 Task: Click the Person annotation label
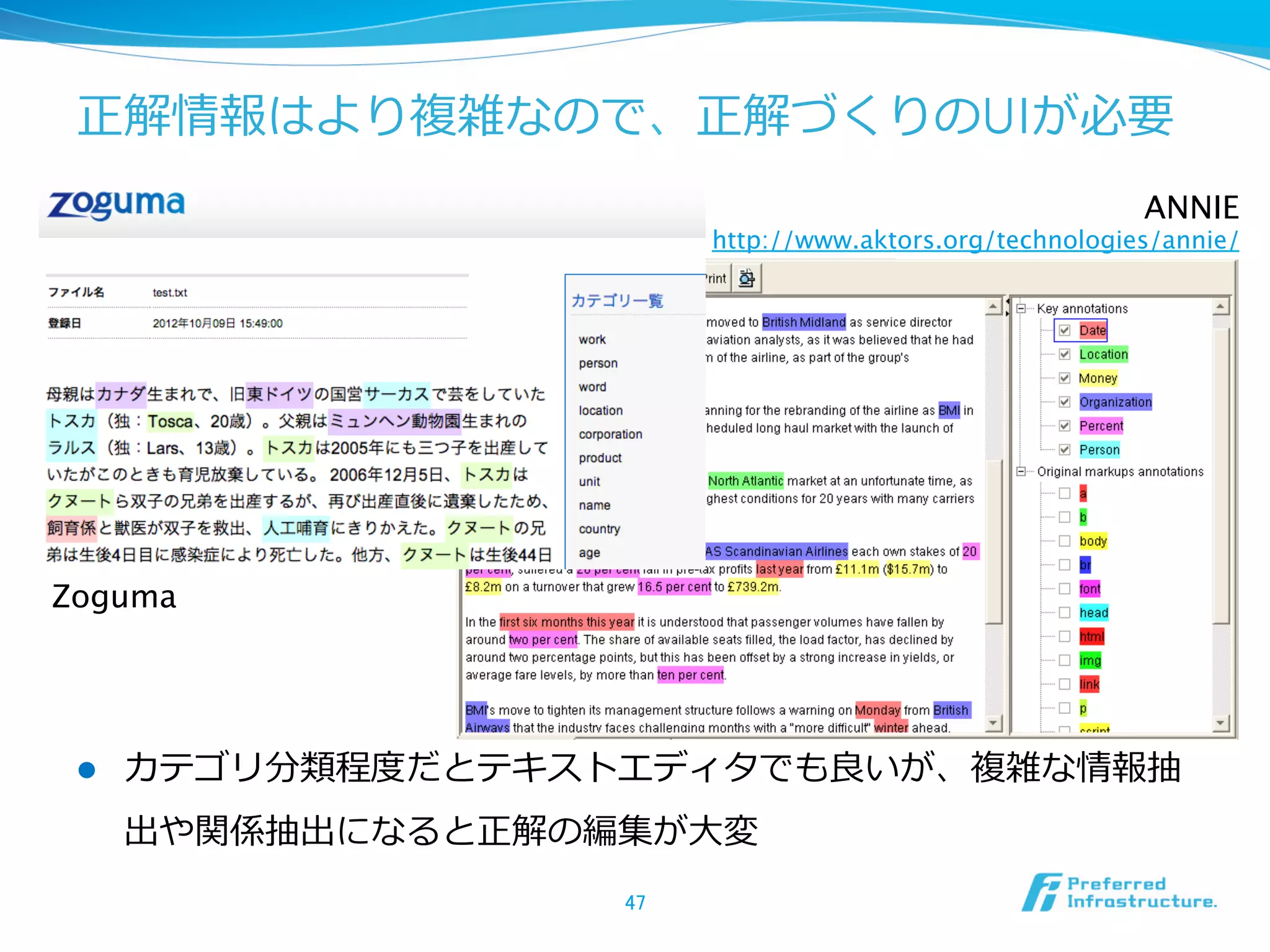1099,449
